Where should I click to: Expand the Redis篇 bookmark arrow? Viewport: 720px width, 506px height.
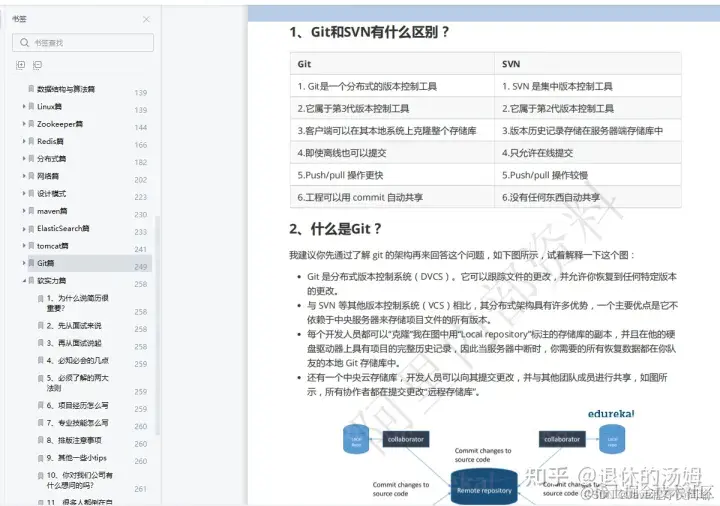click(24, 141)
